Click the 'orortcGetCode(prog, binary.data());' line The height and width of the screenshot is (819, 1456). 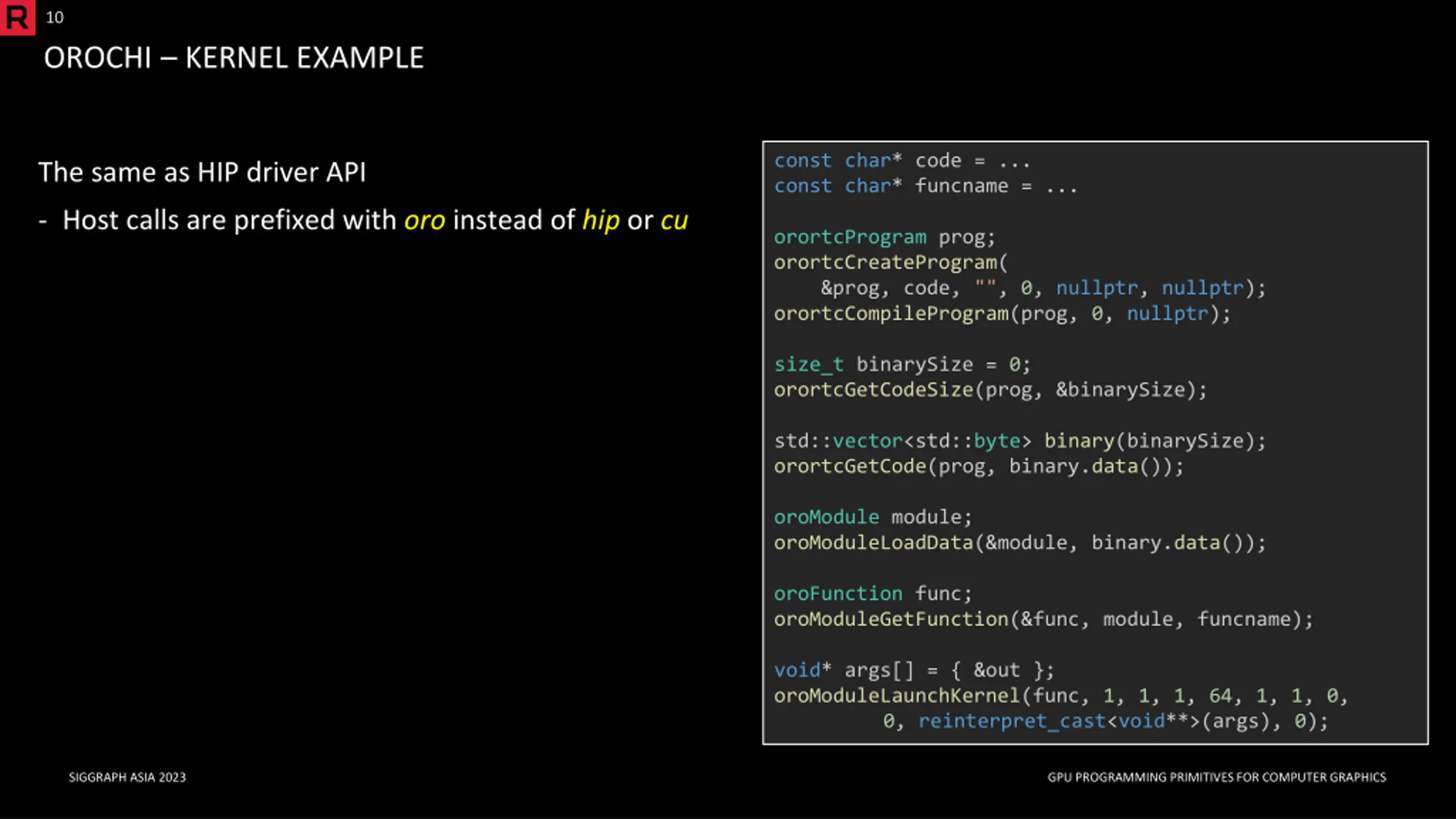point(979,467)
